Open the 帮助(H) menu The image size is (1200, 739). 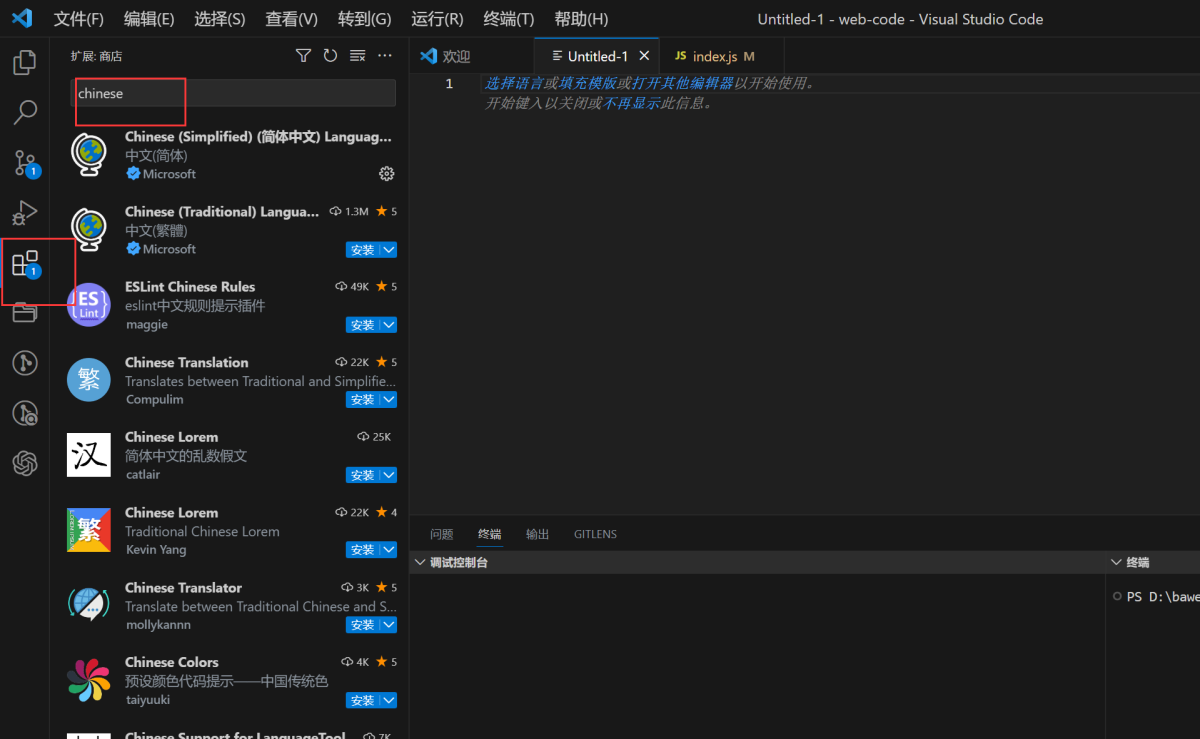click(x=581, y=19)
